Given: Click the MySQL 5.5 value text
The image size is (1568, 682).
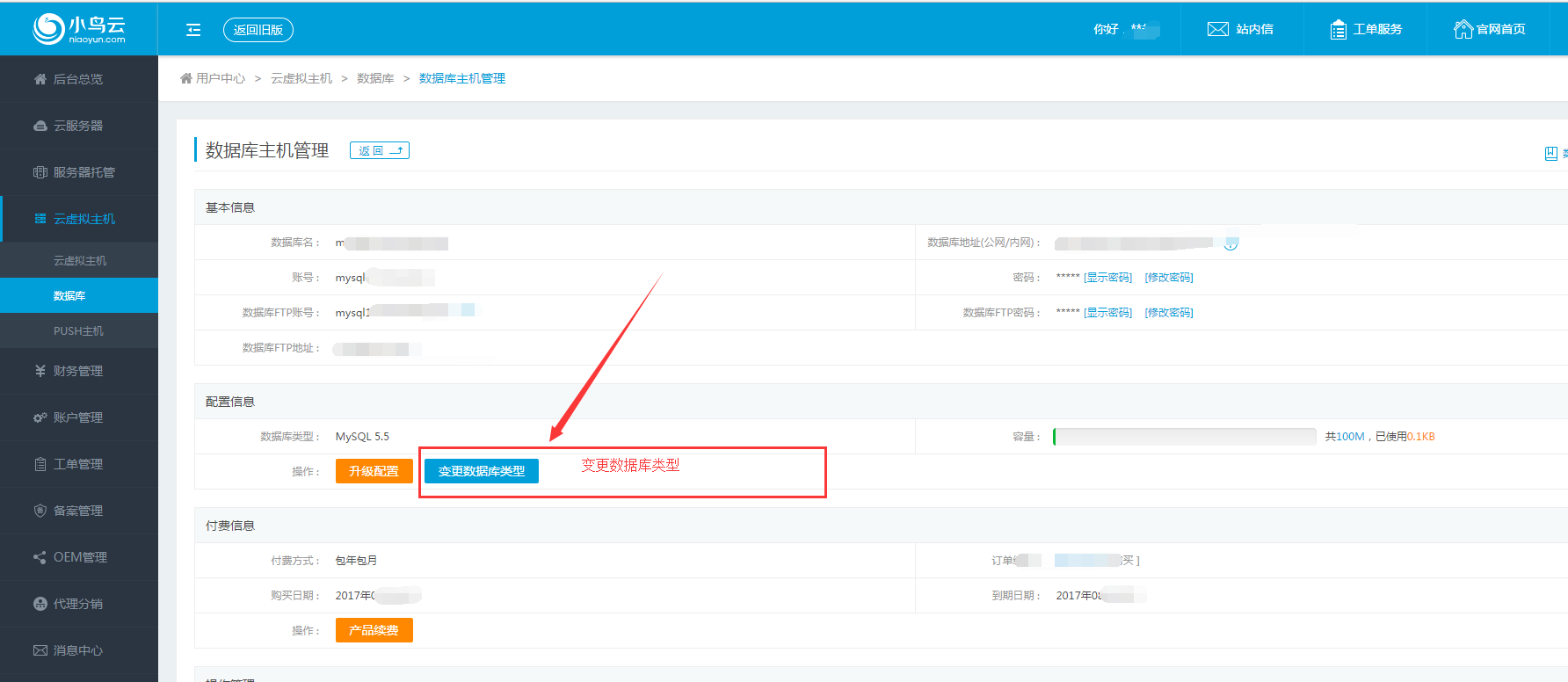Looking at the screenshot, I should tap(362, 436).
